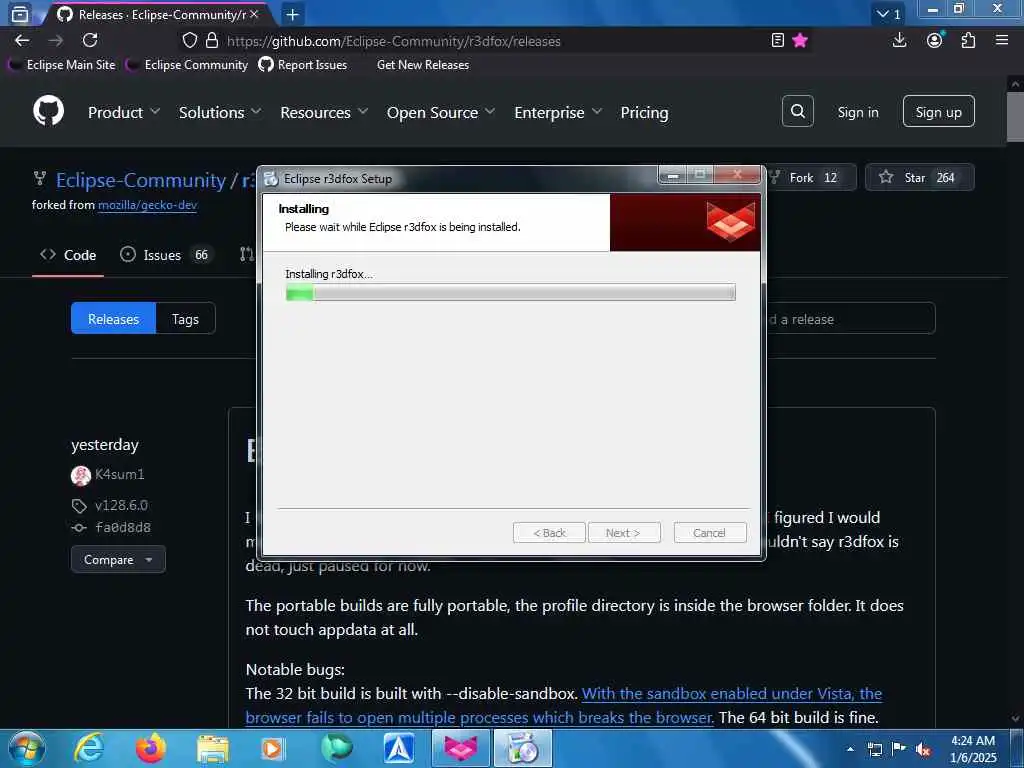Screen dimensions: 1024x768
Task: Select the Tags tab button
Action: (185, 319)
